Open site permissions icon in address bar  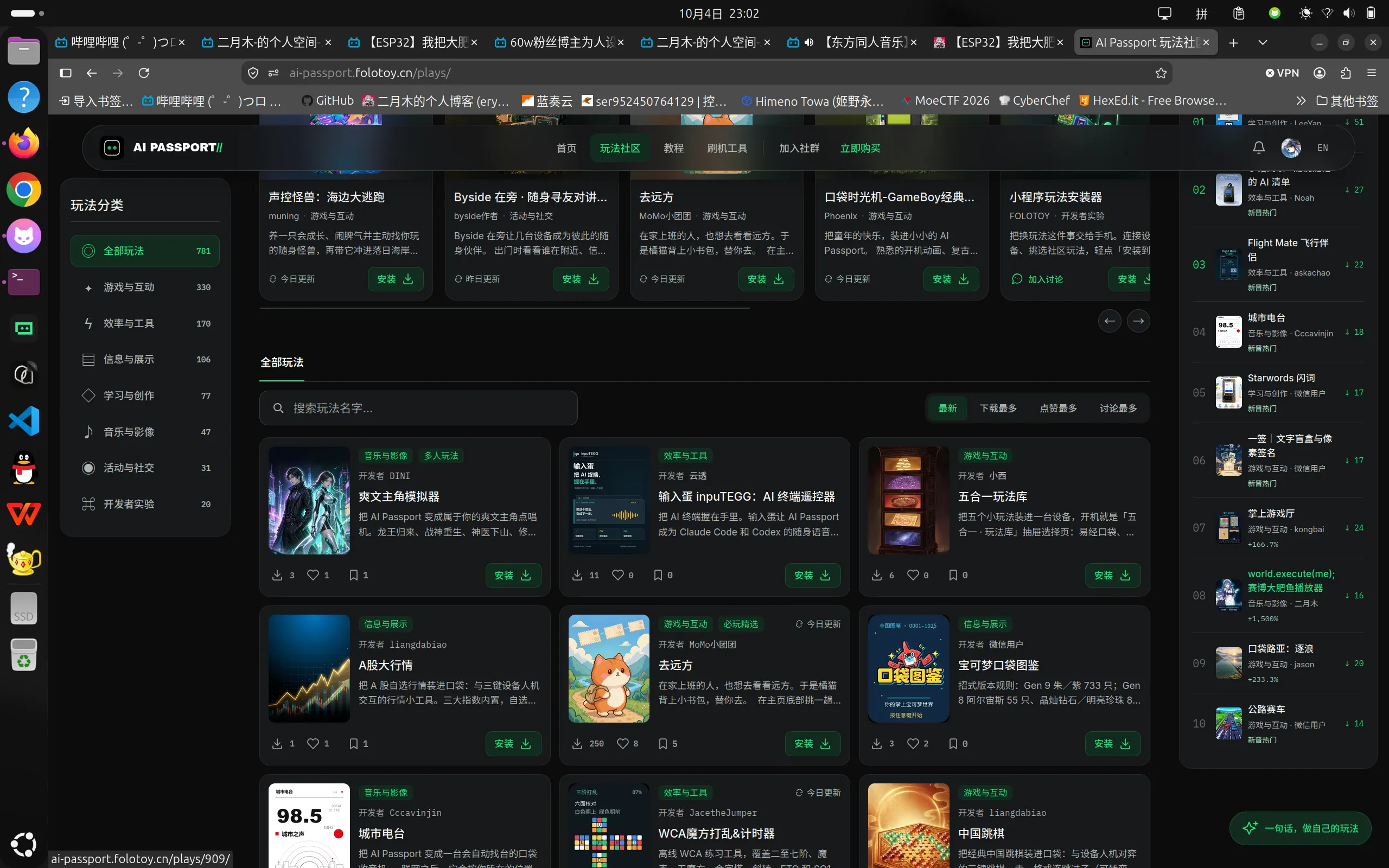[x=273, y=73]
